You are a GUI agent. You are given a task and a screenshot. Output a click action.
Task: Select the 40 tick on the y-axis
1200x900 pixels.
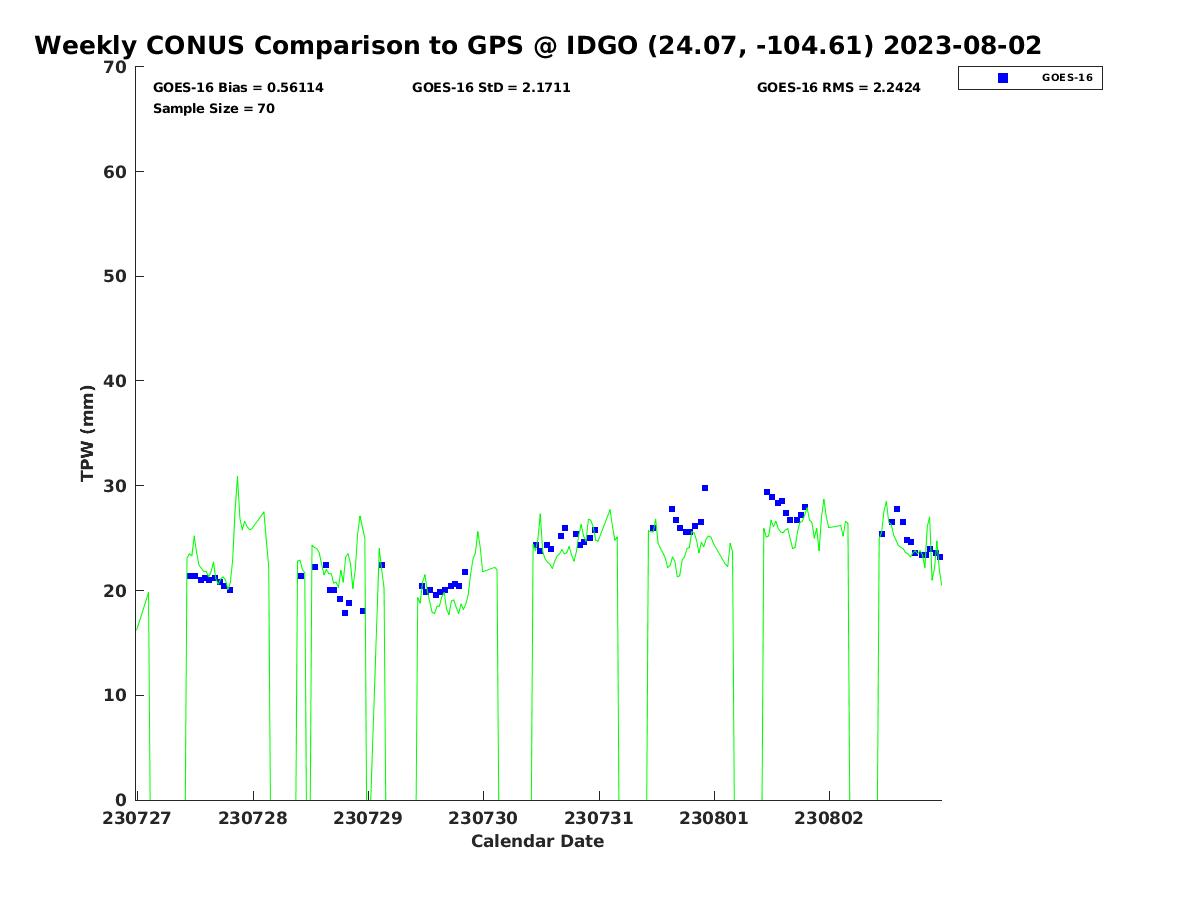[x=116, y=381]
